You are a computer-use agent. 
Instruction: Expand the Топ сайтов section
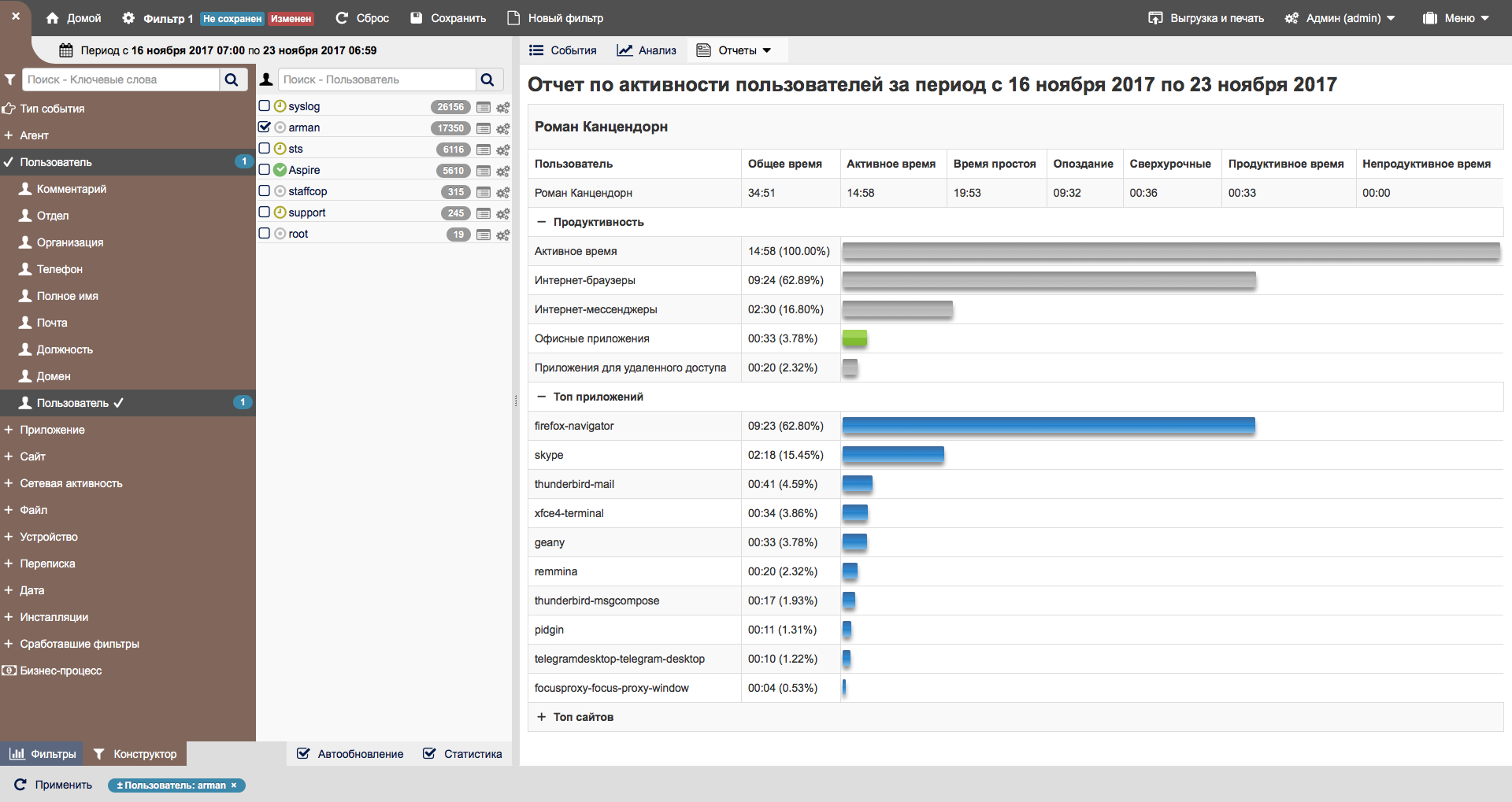(x=541, y=717)
